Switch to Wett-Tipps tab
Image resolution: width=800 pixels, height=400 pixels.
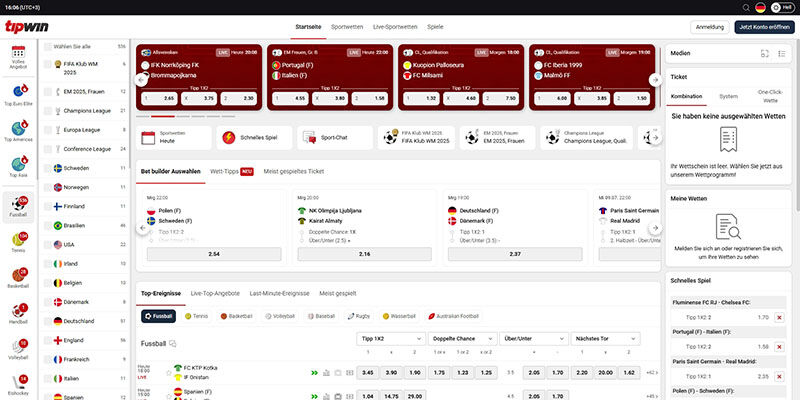pyautogui.click(x=232, y=171)
